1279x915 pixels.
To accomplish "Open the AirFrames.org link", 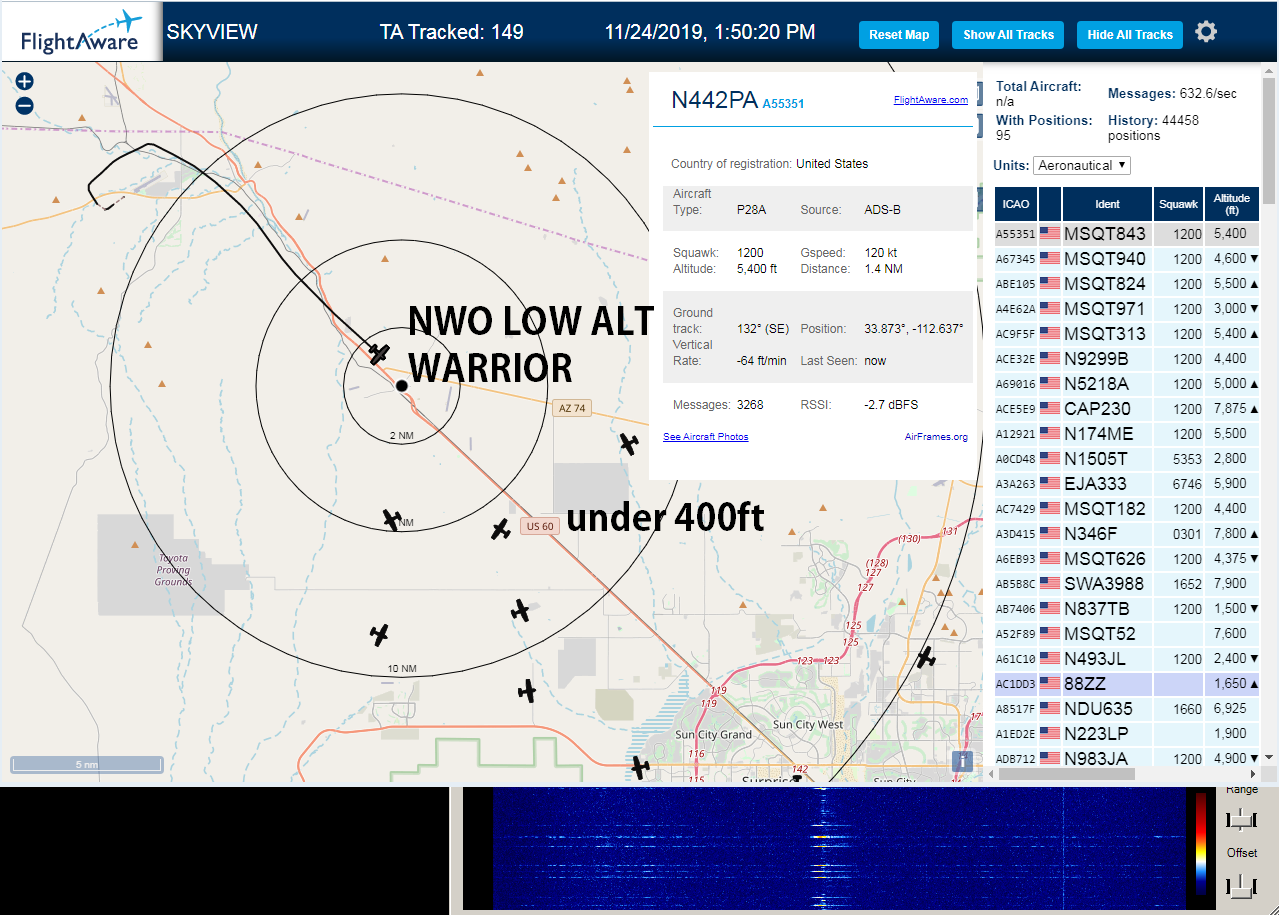I will [936, 437].
